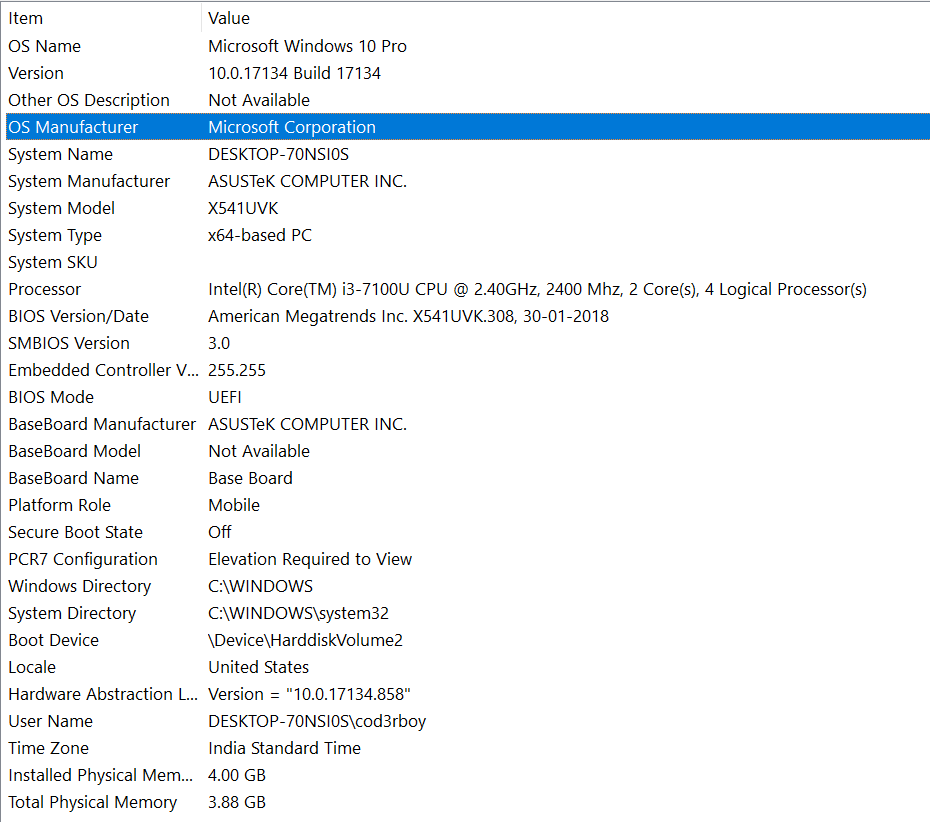The image size is (930, 822).
Task: Click the C:\WINDOWS value
Action: click(260, 586)
